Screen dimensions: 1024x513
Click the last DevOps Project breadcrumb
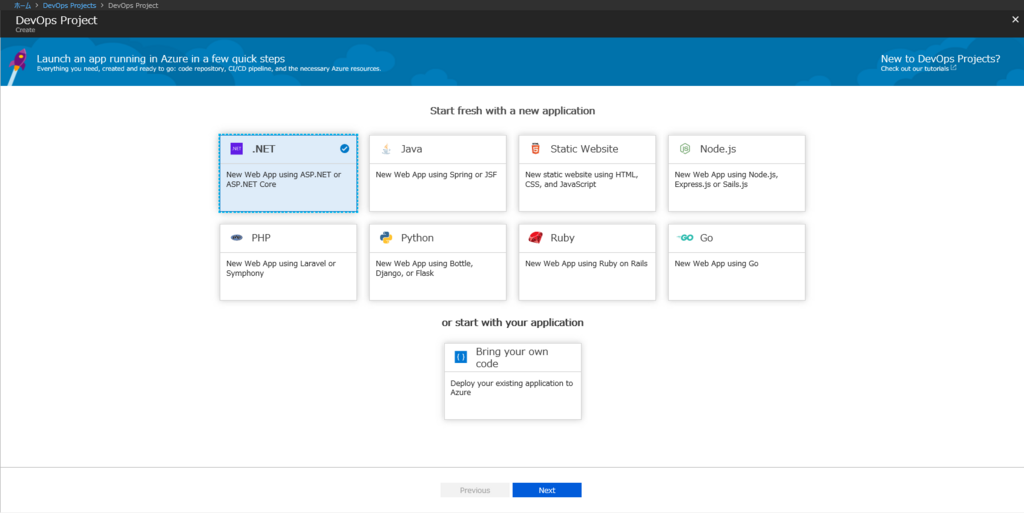(x=133, y=5)
